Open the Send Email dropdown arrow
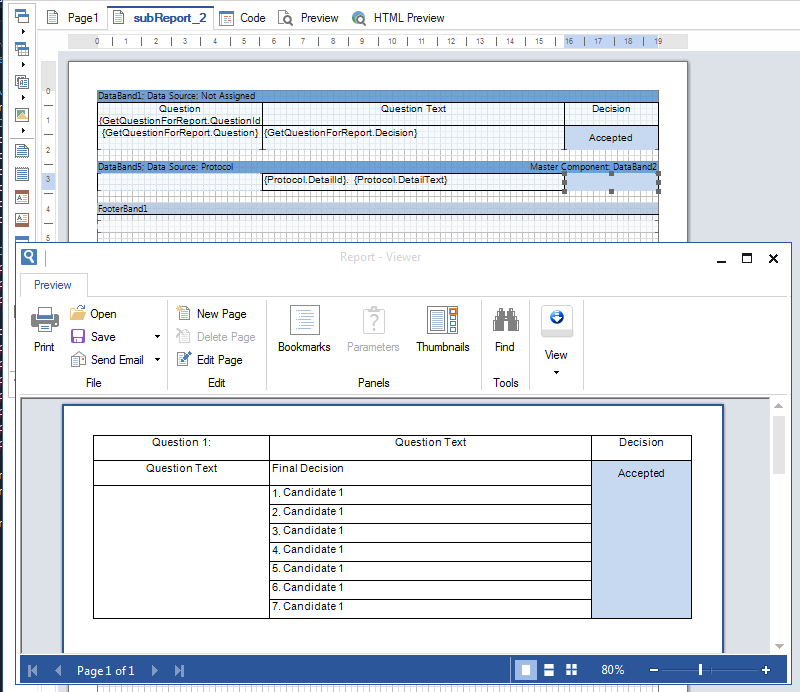Screen dimensions: 800x692 point(157,359)
